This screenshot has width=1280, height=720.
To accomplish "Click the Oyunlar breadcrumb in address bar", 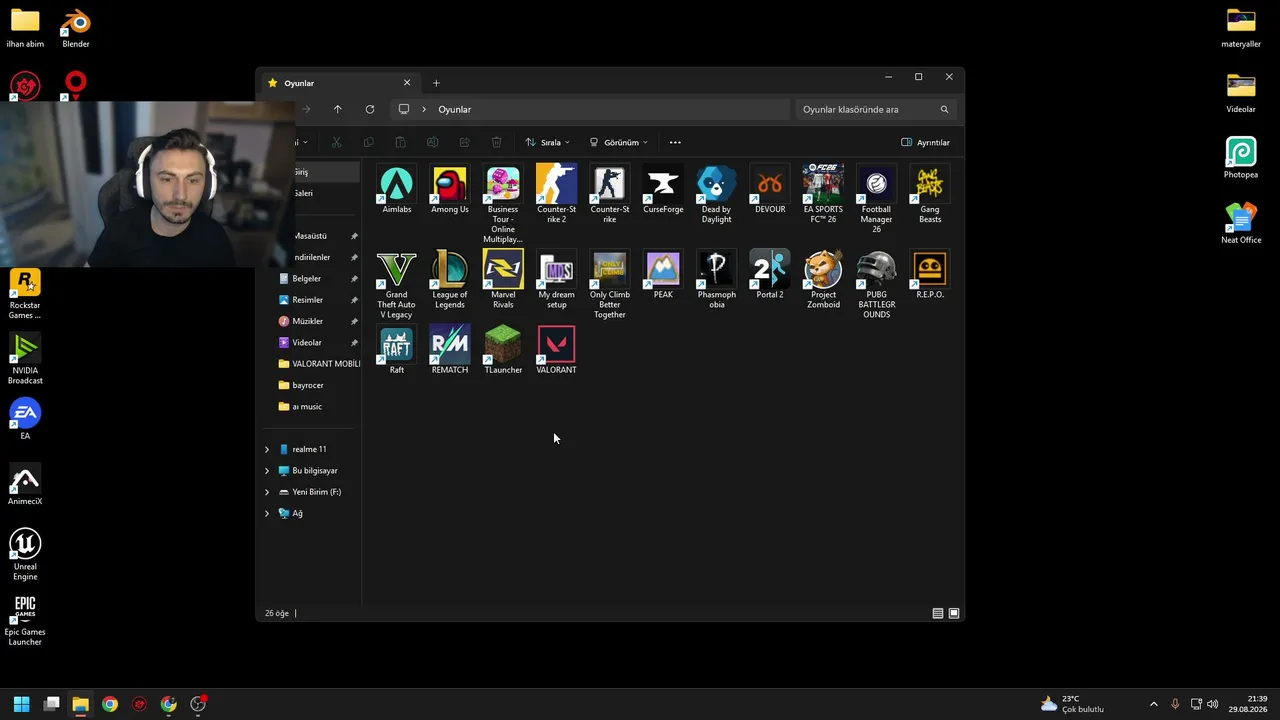I will (454, 109).
